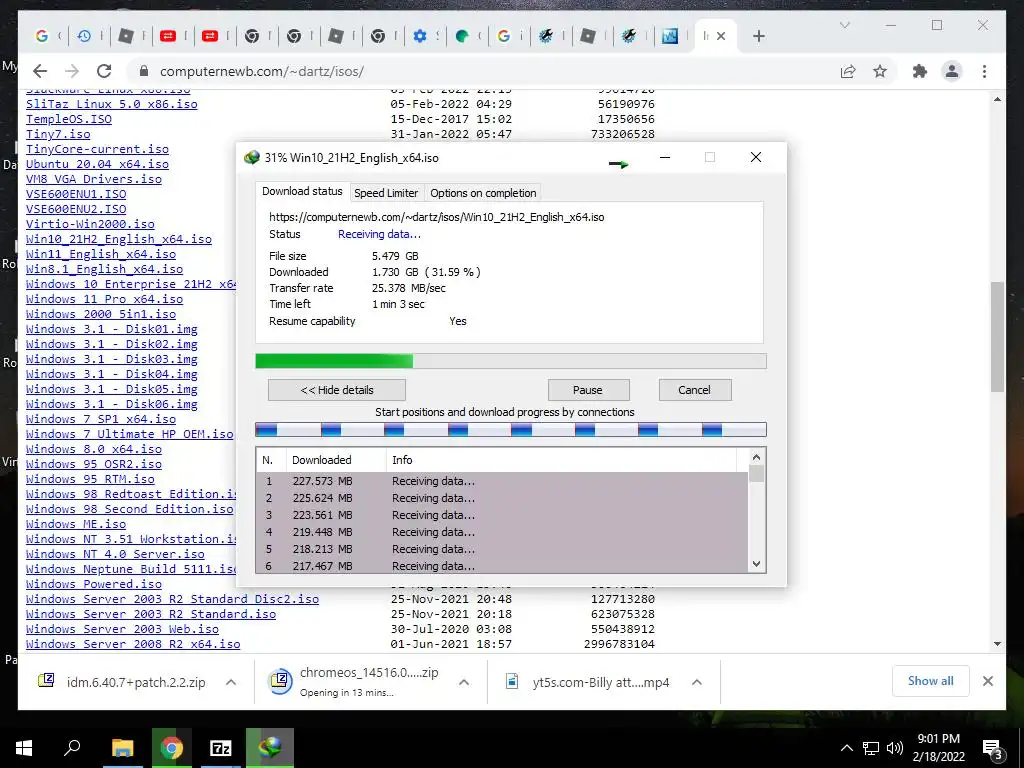Select connection row 5 with 218.213 MB
This screenshot has height=768, width=1024.
tap(502, 549)
